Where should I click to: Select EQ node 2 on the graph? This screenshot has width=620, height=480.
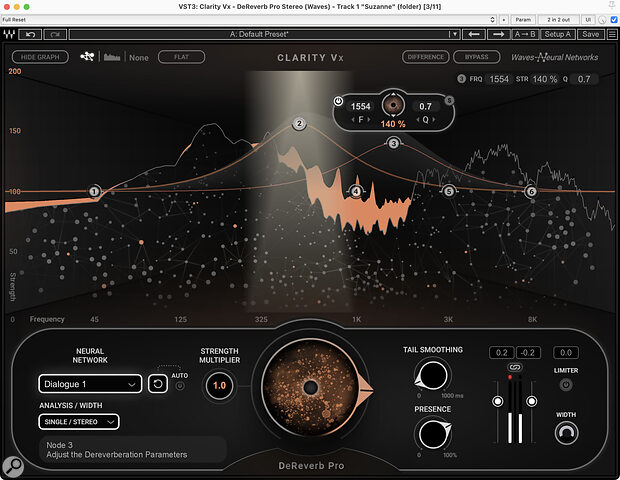point(299,124)
